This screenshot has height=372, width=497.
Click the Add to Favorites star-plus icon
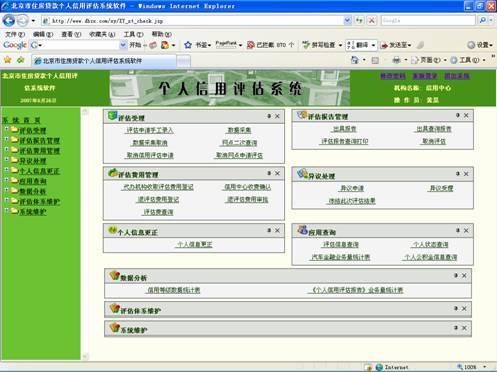click(x=21, y=60)
